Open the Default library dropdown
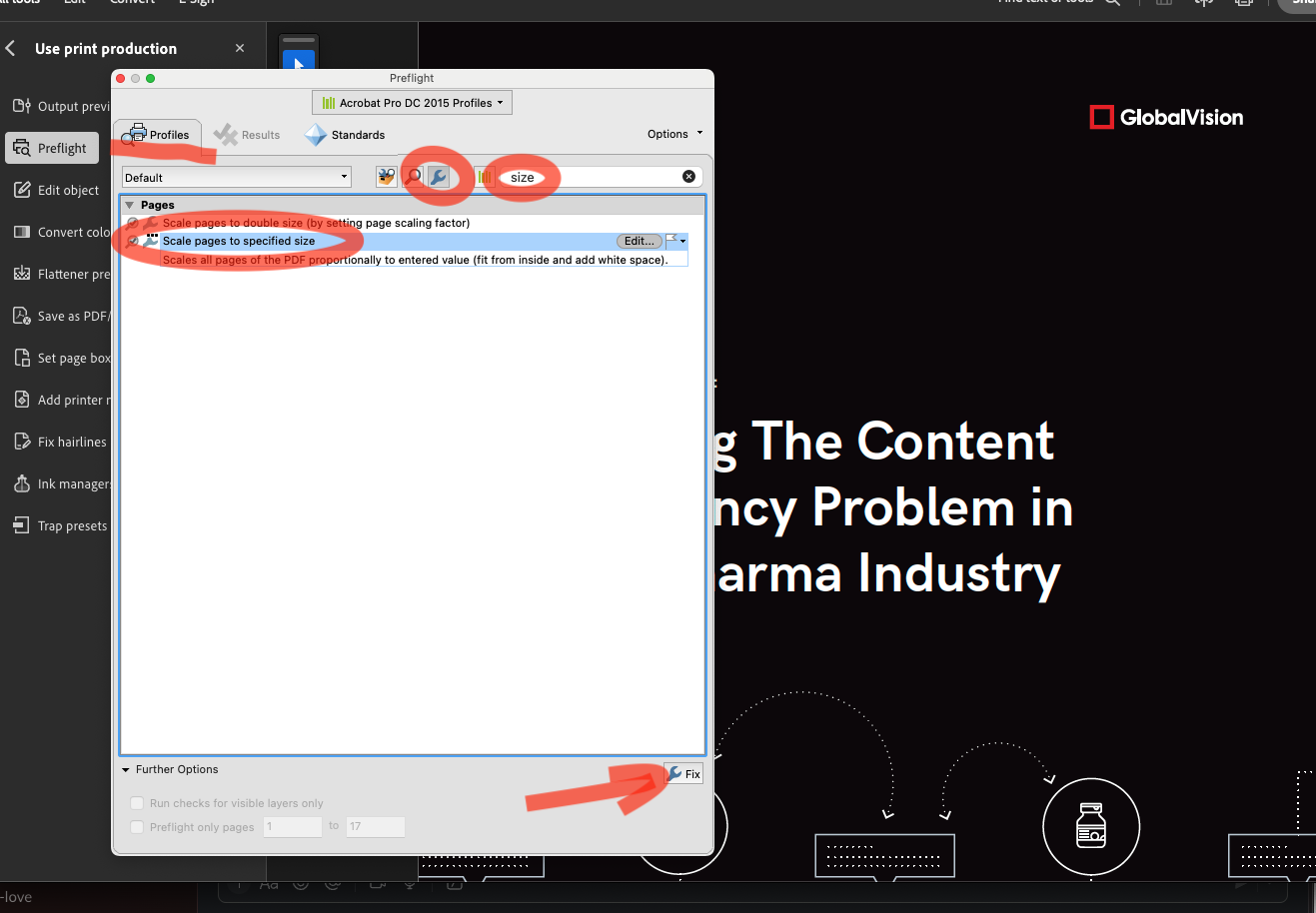This screenshot has height=913, width=1316. [237, 178]
